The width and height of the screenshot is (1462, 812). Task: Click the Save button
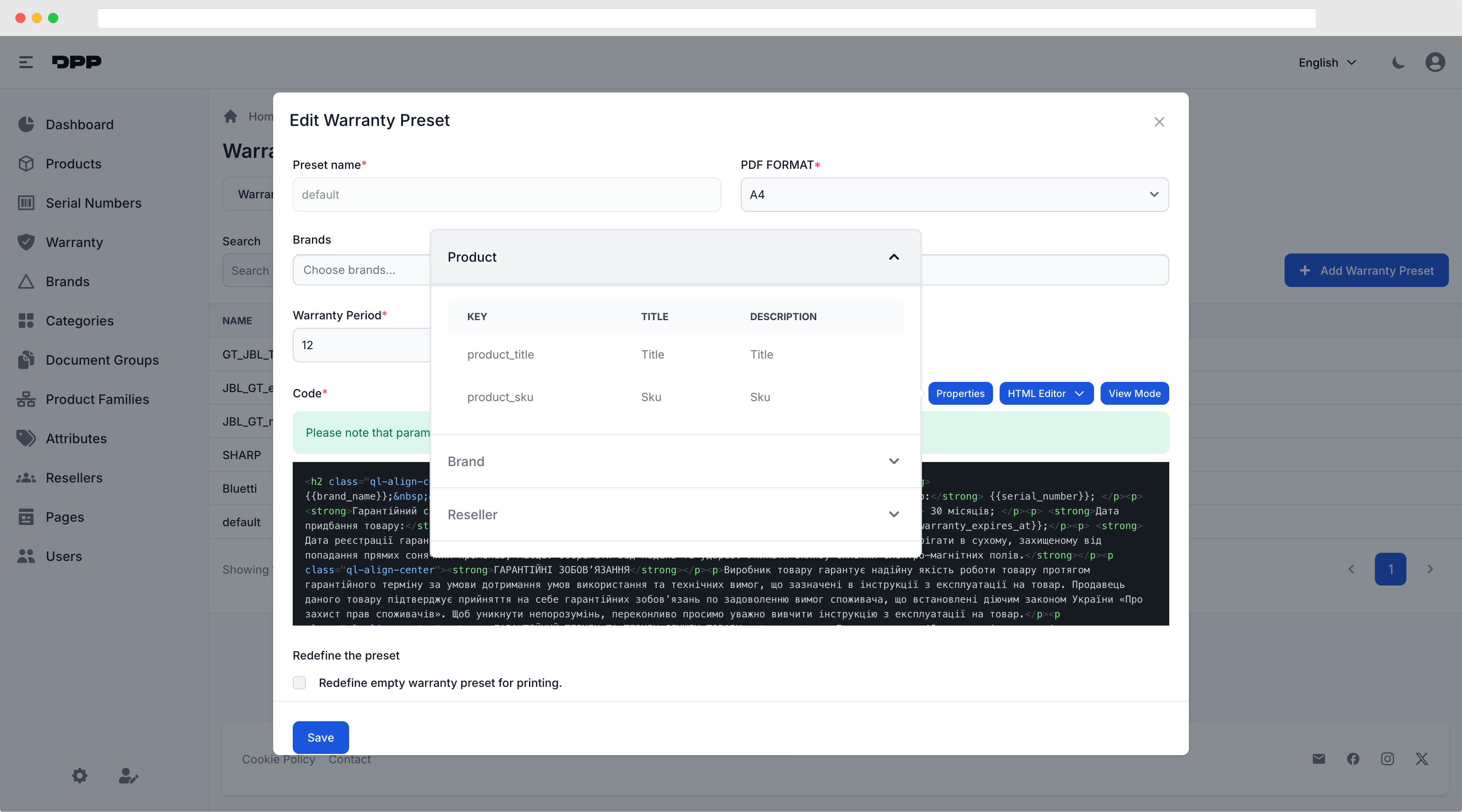pos(321,737)
